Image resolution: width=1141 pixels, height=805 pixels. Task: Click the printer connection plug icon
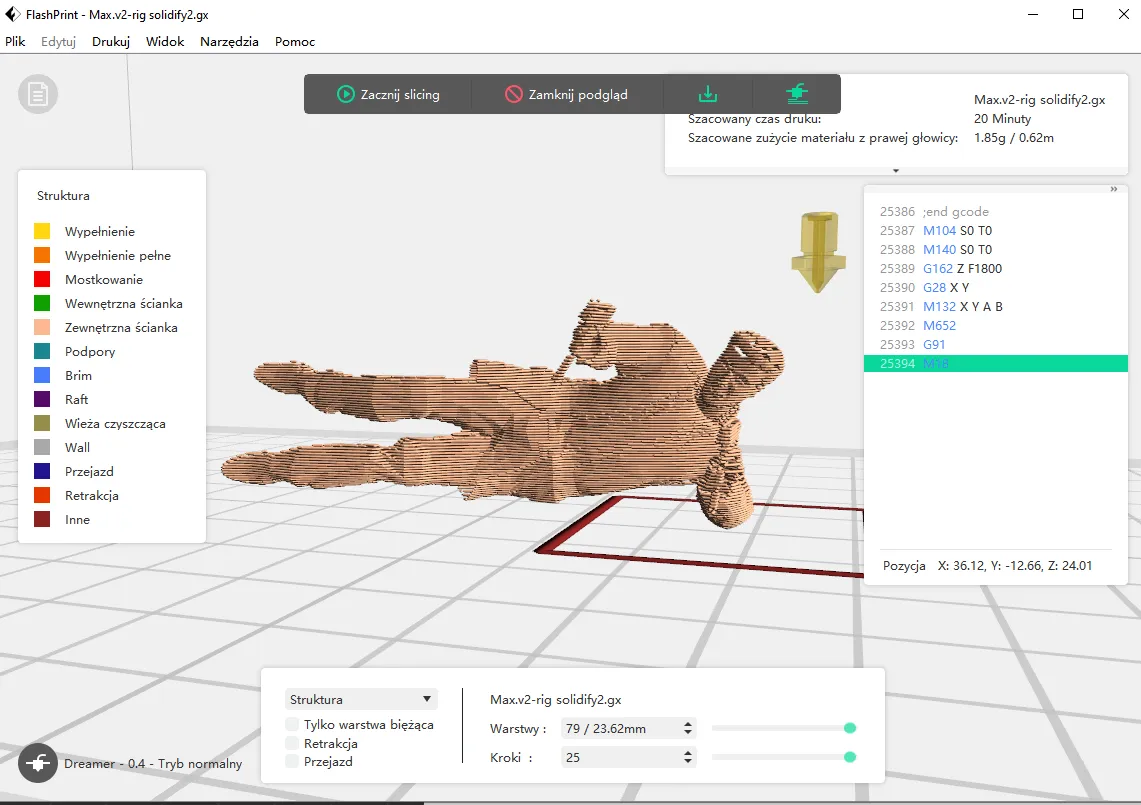point(38,763)
